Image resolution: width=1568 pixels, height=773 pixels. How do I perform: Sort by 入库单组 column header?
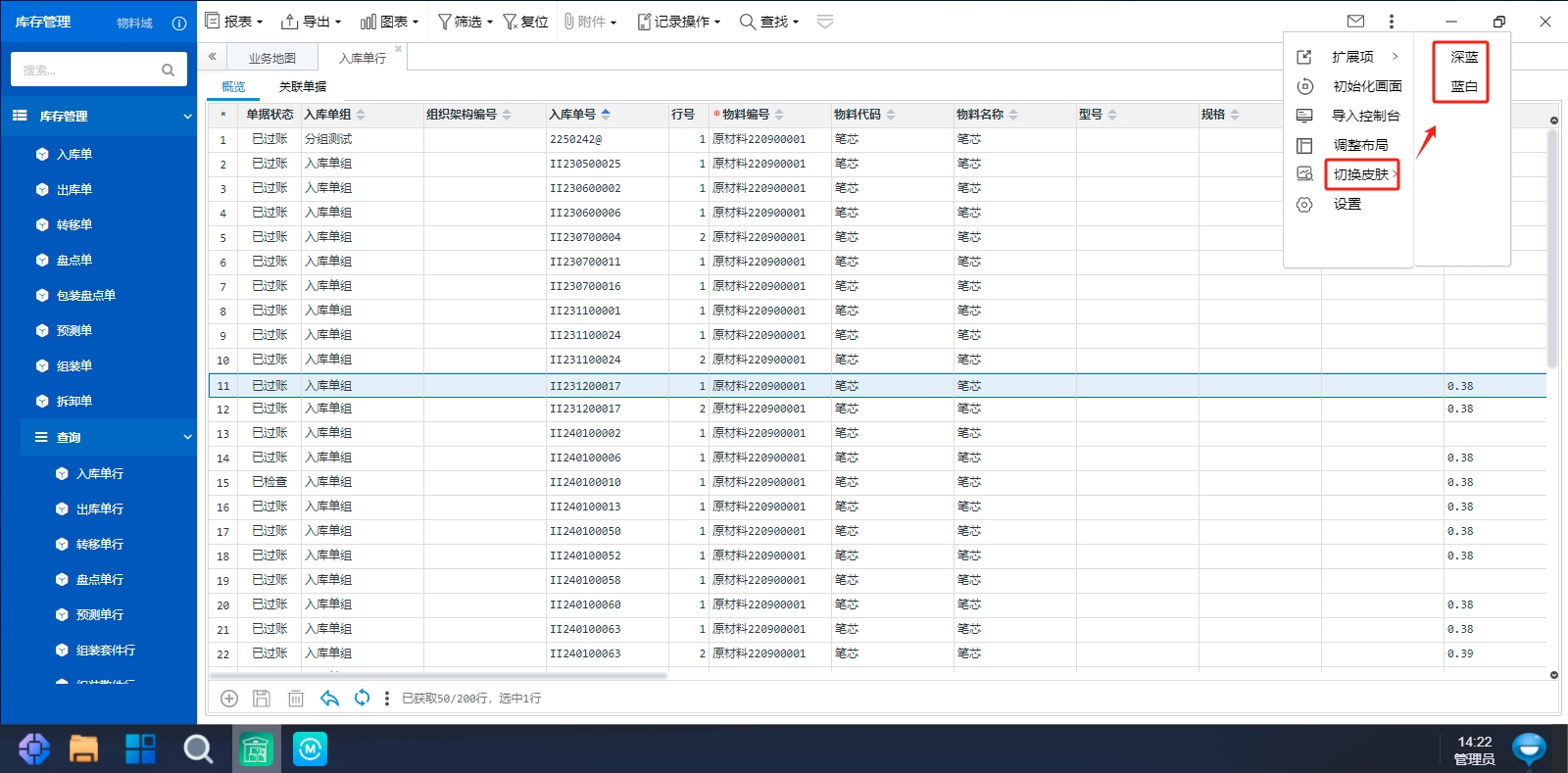click(335, 115)
